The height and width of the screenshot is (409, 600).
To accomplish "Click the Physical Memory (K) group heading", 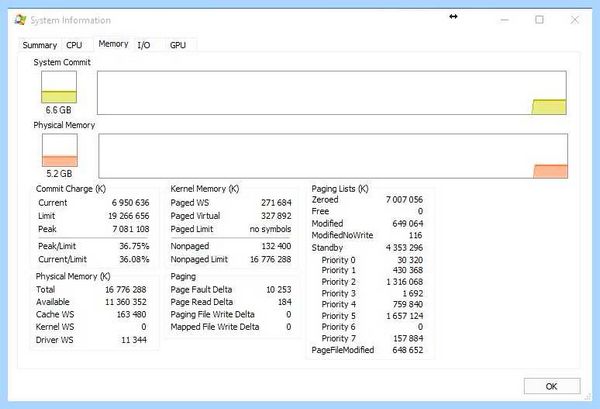I will pos(73,277).
